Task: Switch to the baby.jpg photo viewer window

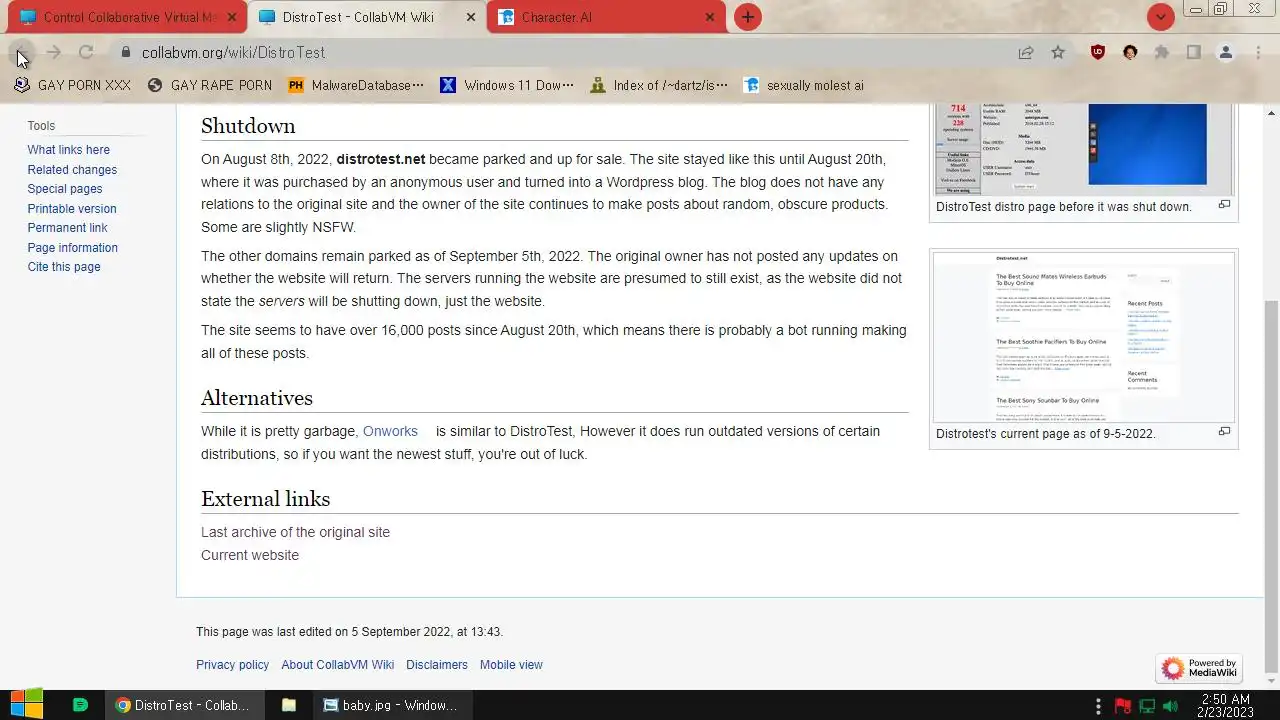Action: (391, 705)
